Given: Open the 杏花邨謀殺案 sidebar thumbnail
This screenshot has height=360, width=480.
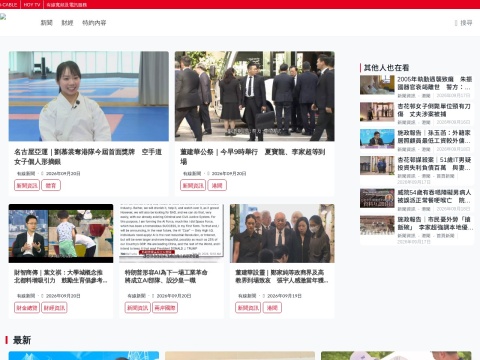Looking at the screenshot, I should pos(377,165).
